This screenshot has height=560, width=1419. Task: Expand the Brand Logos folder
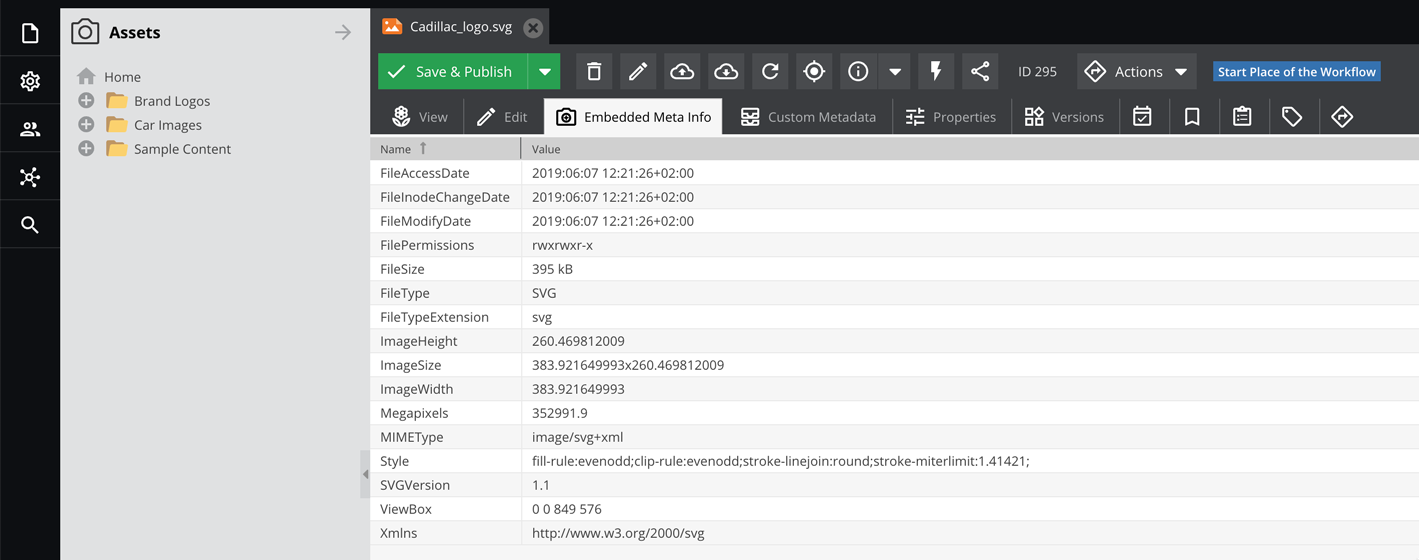(x=86, y=101)
